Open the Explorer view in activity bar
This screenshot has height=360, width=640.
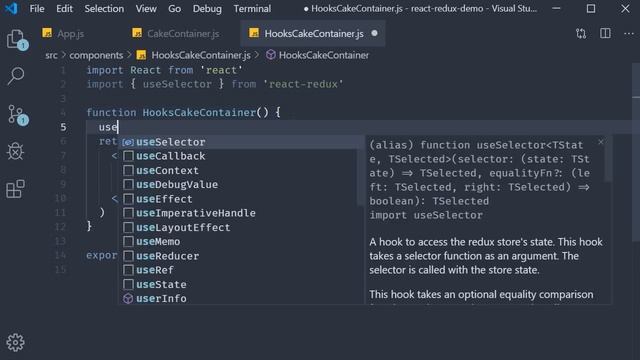click(x=16, y=40)
